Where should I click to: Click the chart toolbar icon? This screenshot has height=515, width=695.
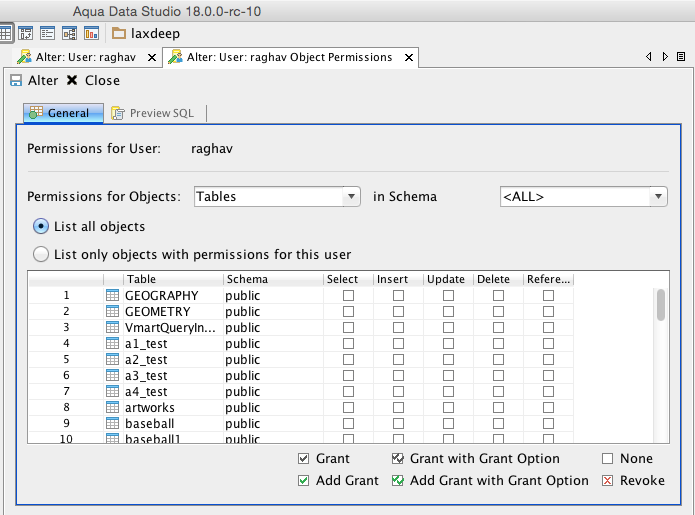pos(89,33)
